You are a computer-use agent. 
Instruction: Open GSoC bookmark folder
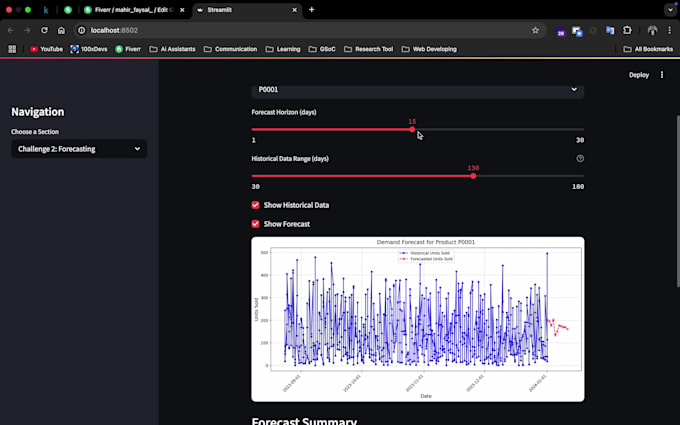coord(322,49)
